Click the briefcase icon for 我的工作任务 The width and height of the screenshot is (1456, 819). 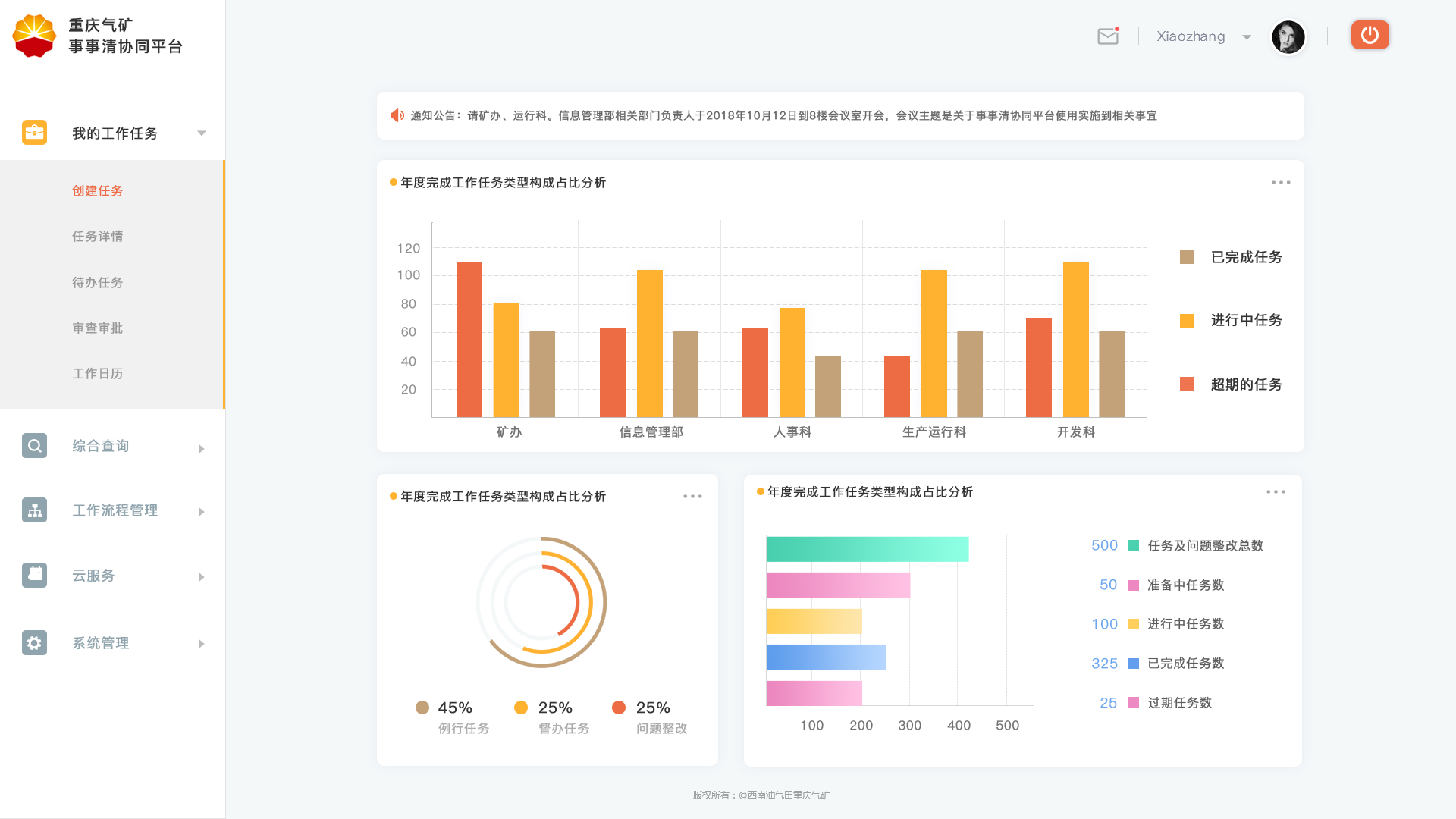tap(34, 133)
